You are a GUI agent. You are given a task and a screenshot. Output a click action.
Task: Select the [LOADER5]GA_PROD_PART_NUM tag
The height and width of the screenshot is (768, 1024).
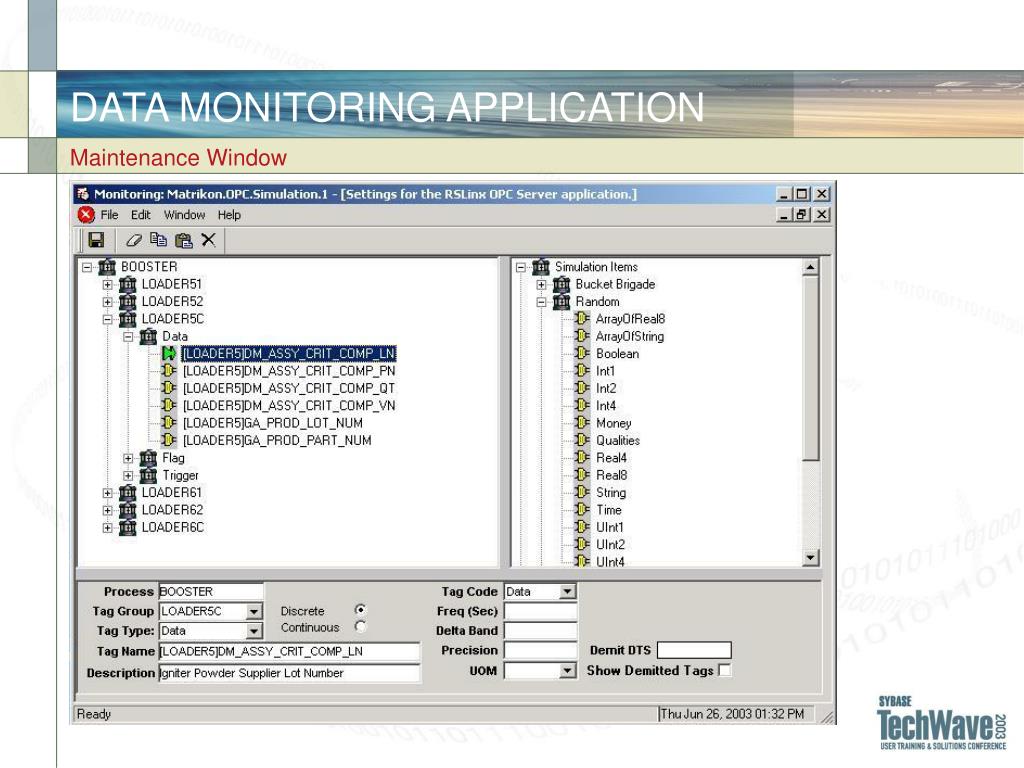point(277,441)
